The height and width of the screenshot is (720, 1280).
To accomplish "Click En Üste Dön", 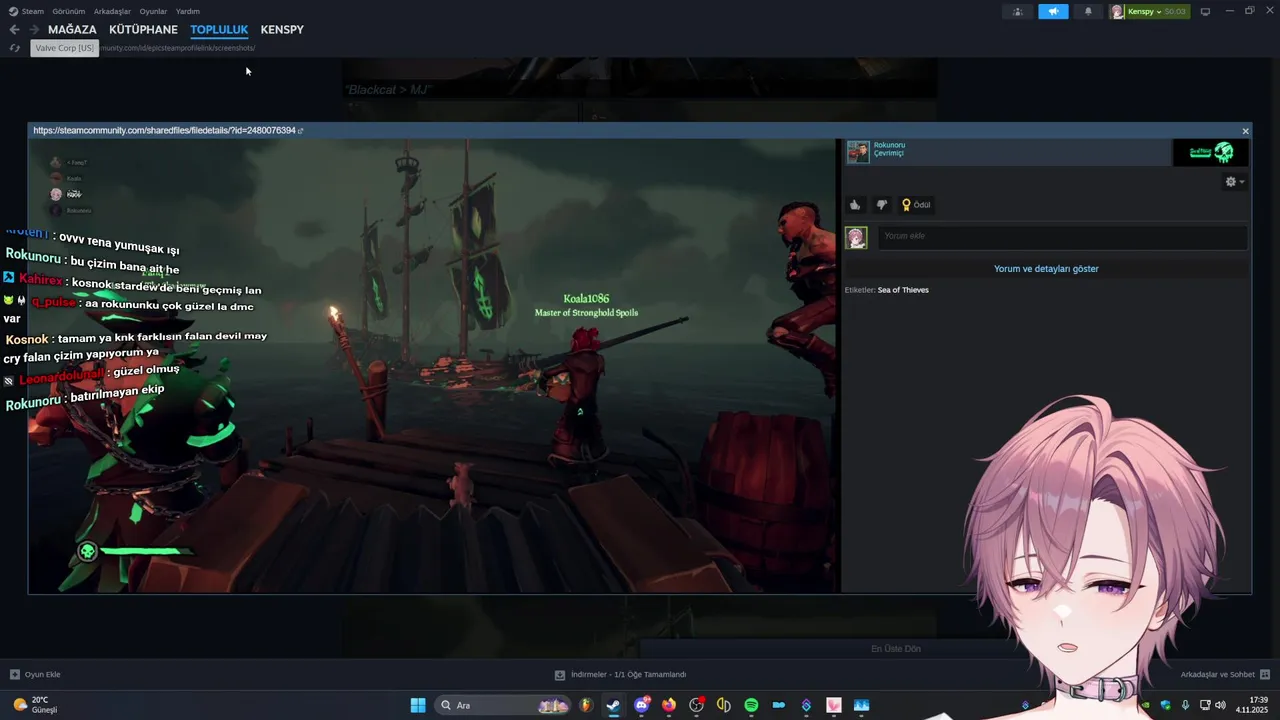I will click(896, 649).
